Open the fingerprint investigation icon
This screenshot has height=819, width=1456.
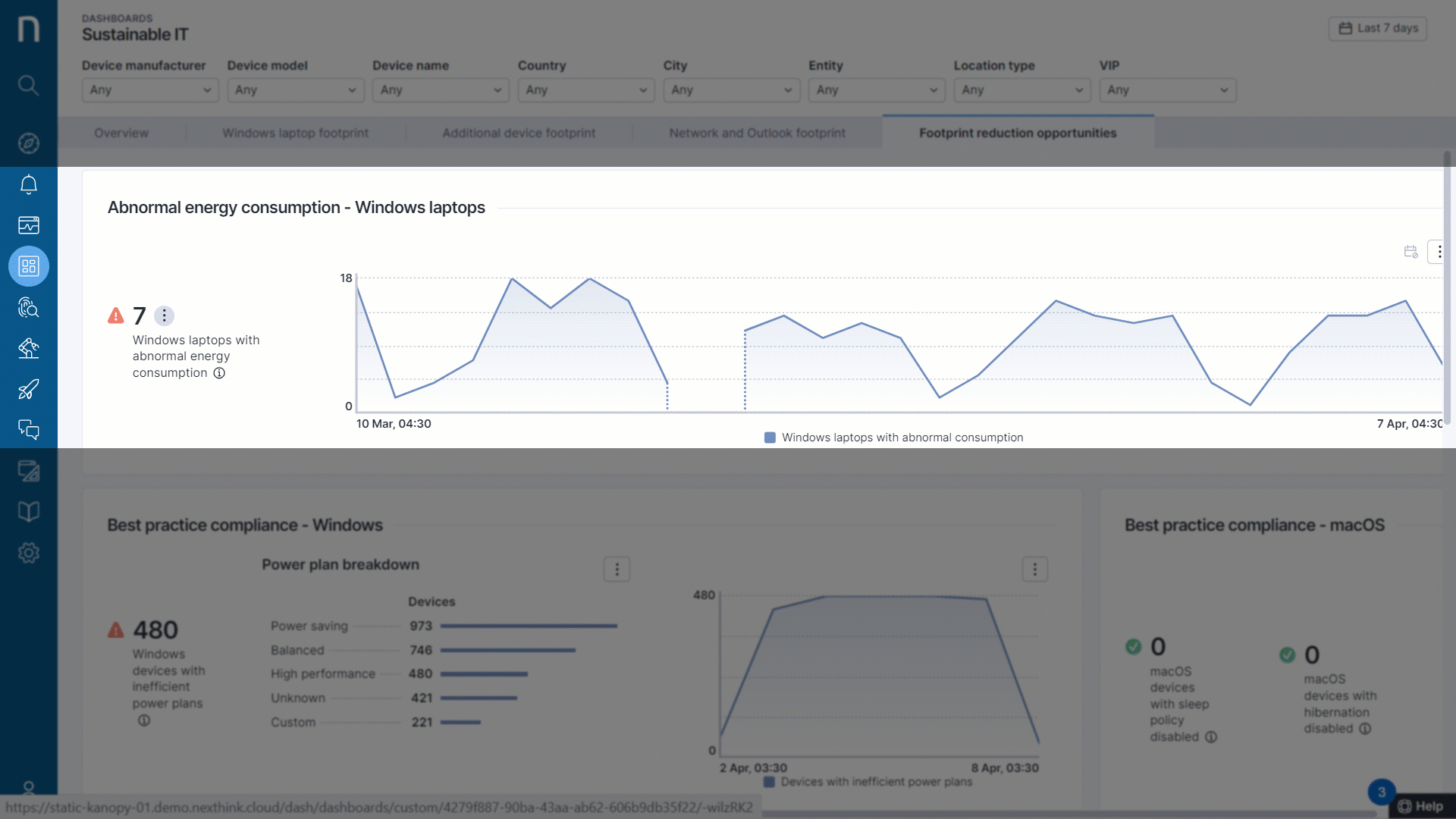(x=28, y=307)
